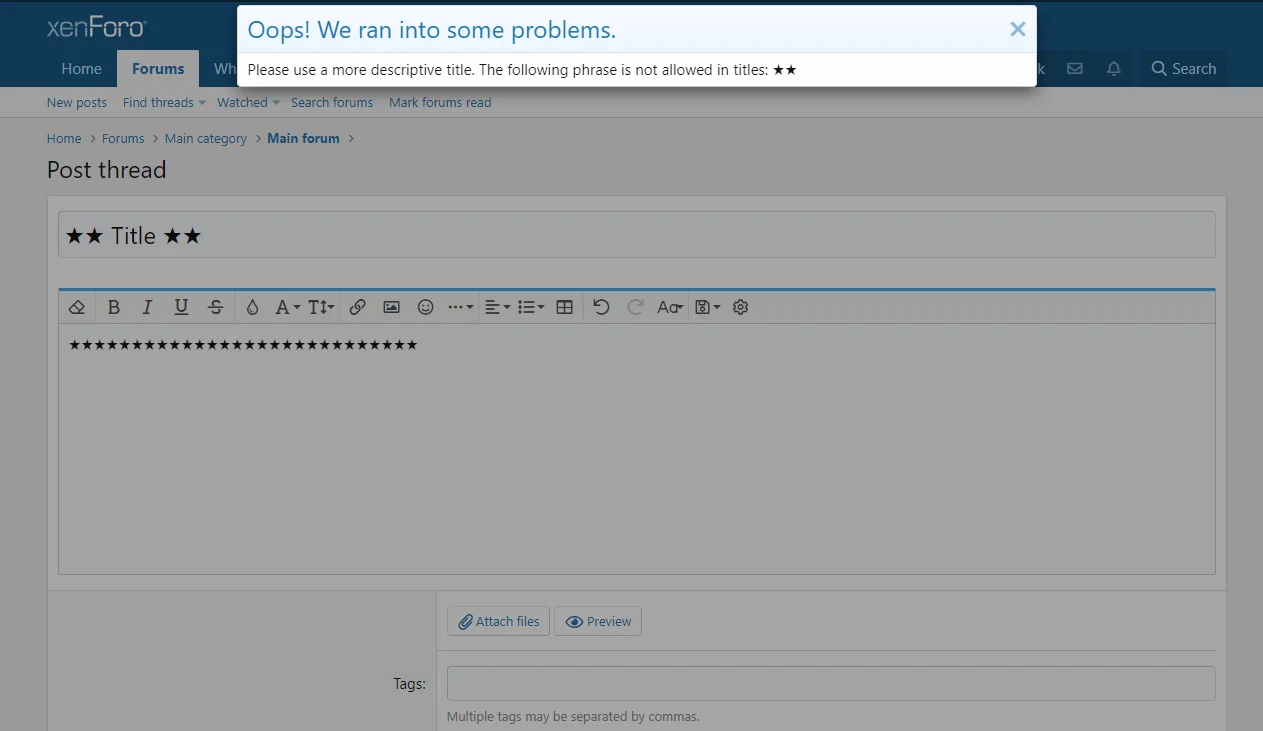Click the Insert table icon

[x=564, y=308]
